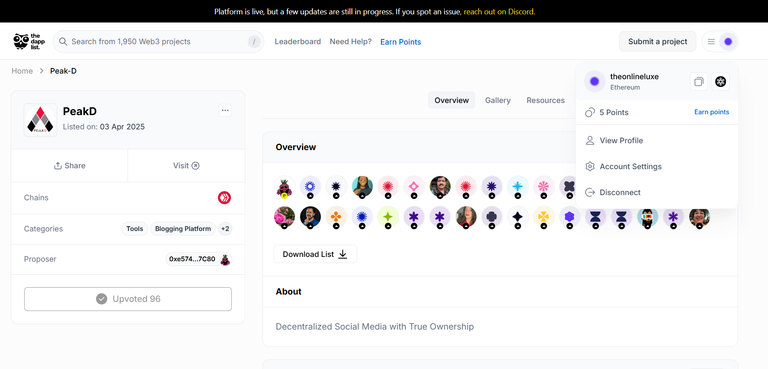
Task: Visit the PeakD website
Action: 186,166
